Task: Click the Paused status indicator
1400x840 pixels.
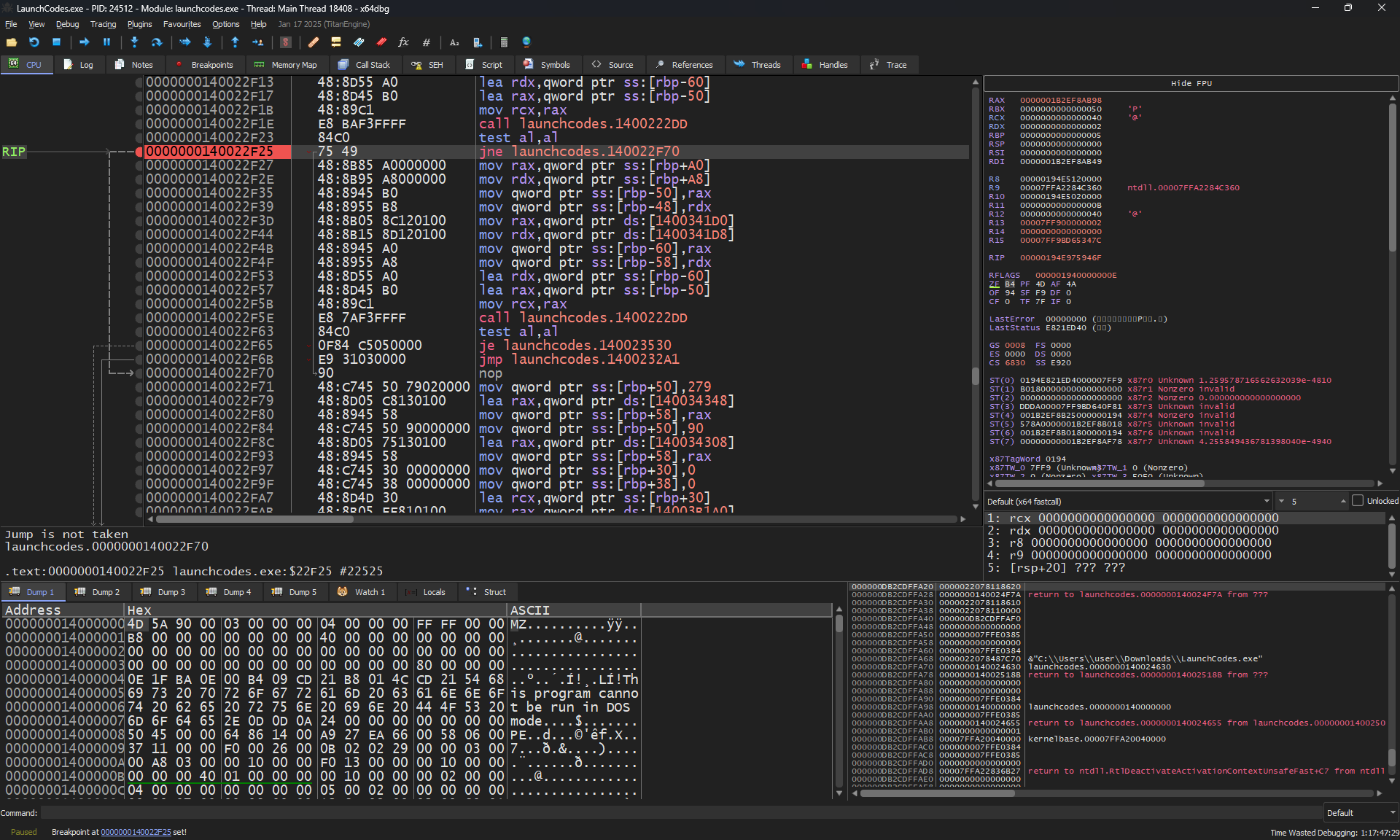Action: [23, 832]
